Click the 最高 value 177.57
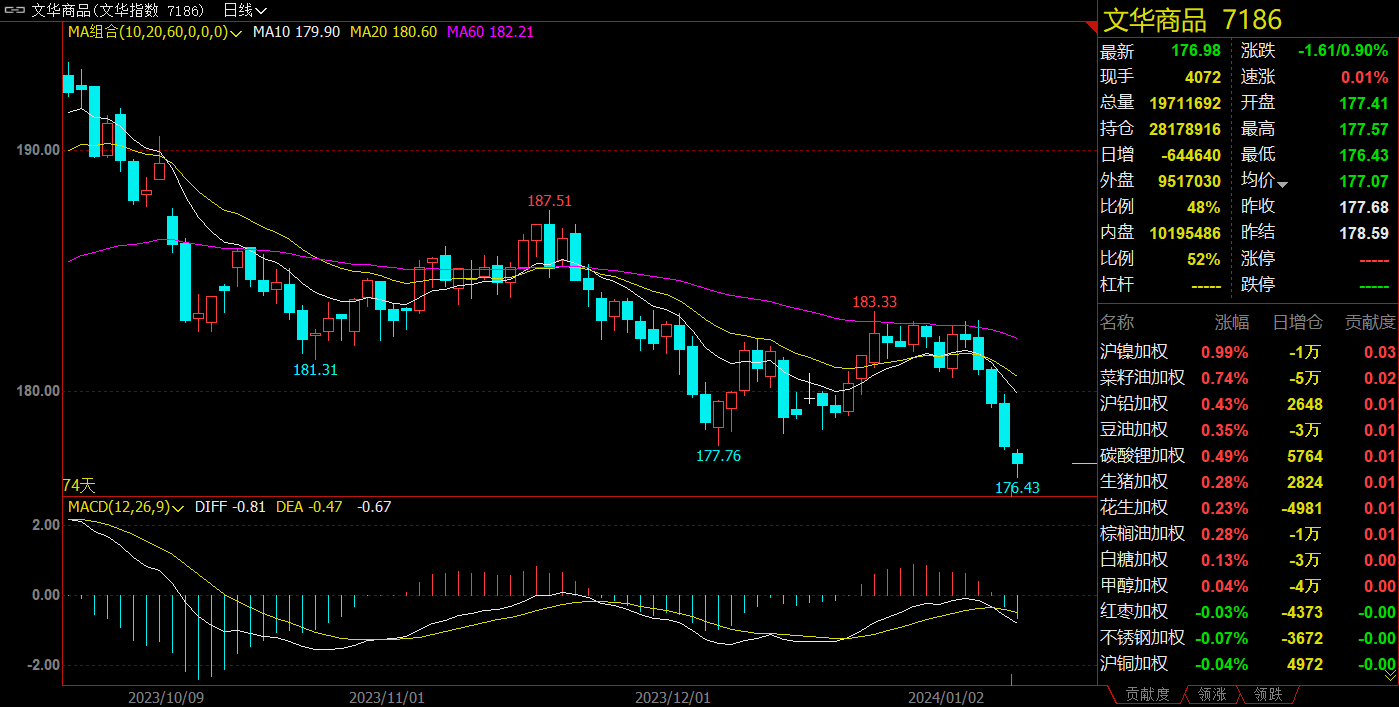 coord(1364,130)
